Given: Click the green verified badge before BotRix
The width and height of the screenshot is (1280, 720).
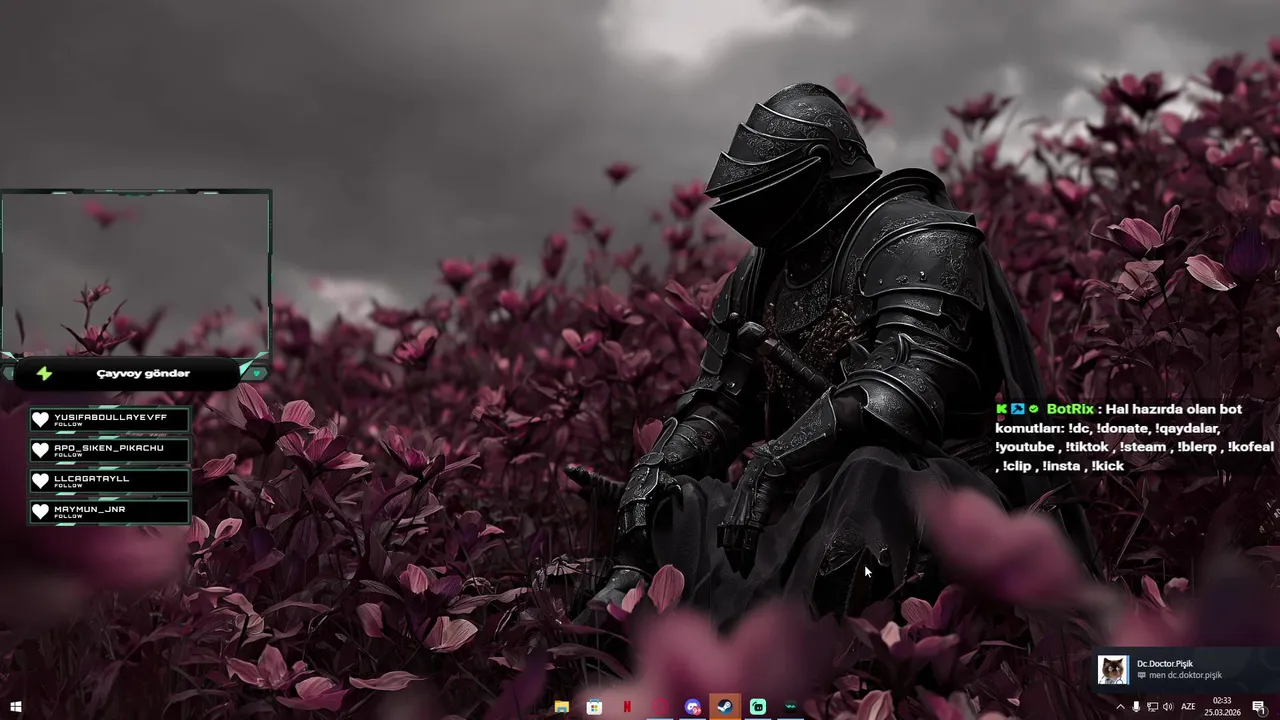Looking at the screenshot, I should 1033,409.
